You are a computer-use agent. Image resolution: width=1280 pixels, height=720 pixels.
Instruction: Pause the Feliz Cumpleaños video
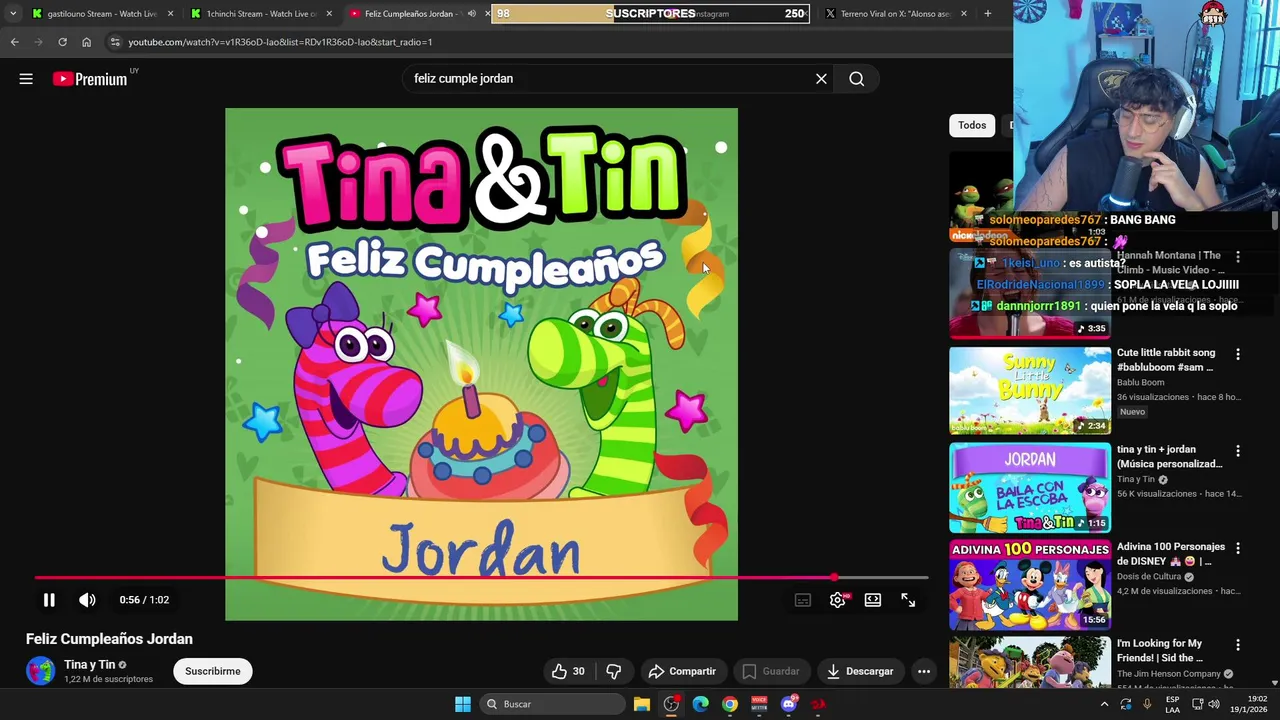click(x=49, y=600)
